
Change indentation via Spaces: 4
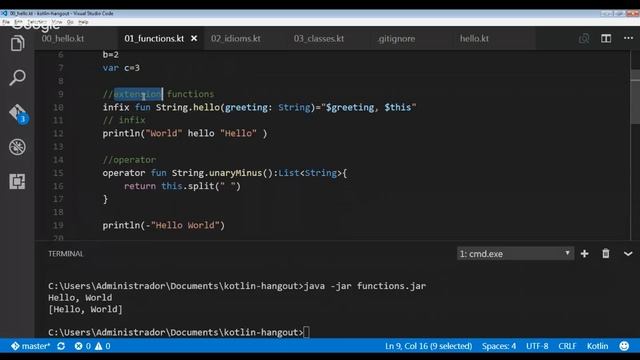[499, 346]
